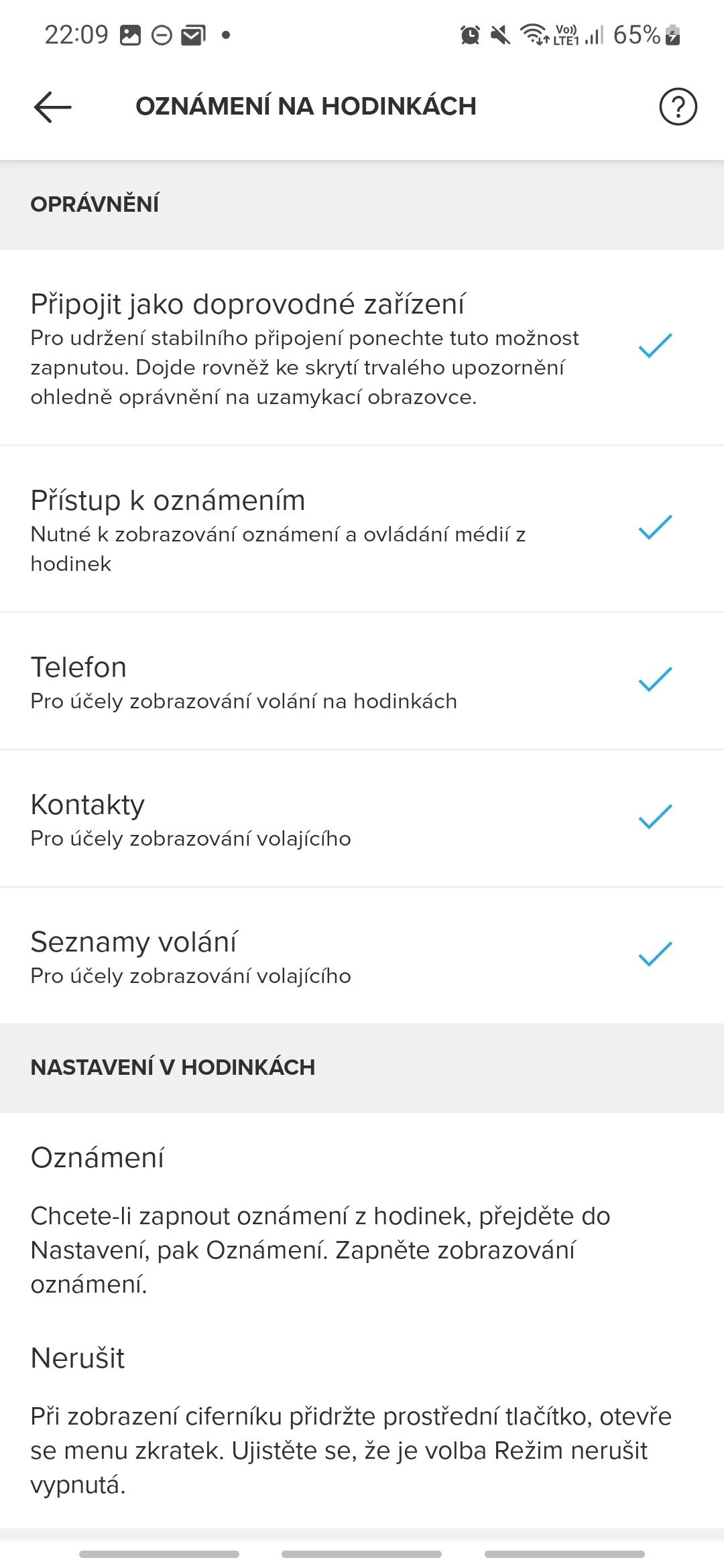Image resolution: width=724 pixels, height=1568 pixels.
Task: Toggle checkmark for Připojit jako doprovodné zařízení
Action: pyautogui.click(x=655, y=345)
